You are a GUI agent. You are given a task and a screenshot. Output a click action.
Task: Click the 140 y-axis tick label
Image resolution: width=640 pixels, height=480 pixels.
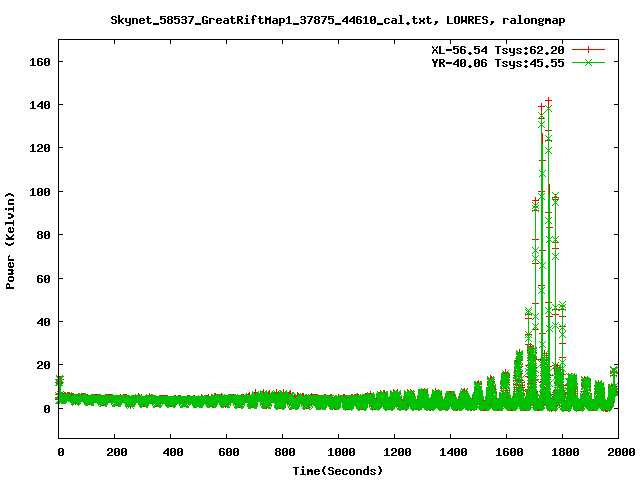[x=40, y=105]
